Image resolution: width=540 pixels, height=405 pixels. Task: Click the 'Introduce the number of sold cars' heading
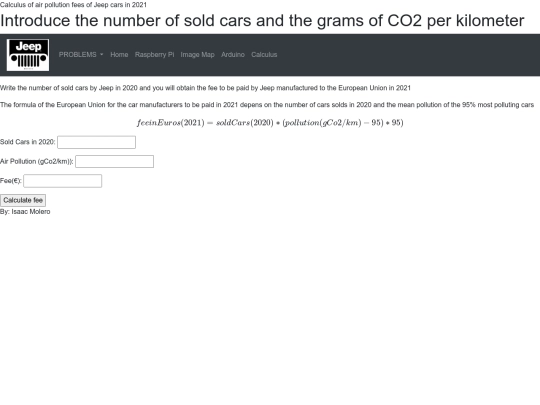pos(262,21)
